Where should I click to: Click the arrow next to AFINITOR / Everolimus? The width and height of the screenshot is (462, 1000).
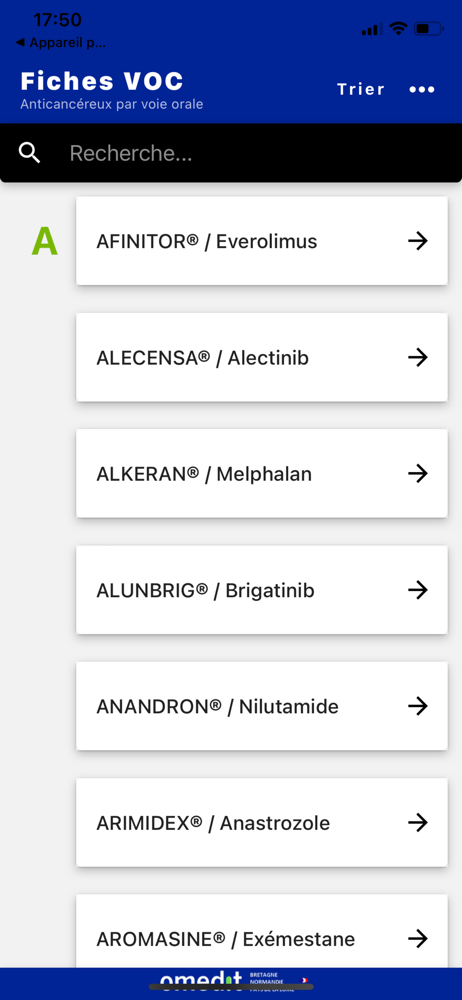click(418, 241)
